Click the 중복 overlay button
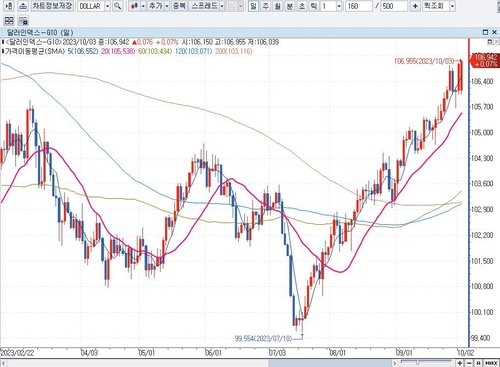 point(179,6)
